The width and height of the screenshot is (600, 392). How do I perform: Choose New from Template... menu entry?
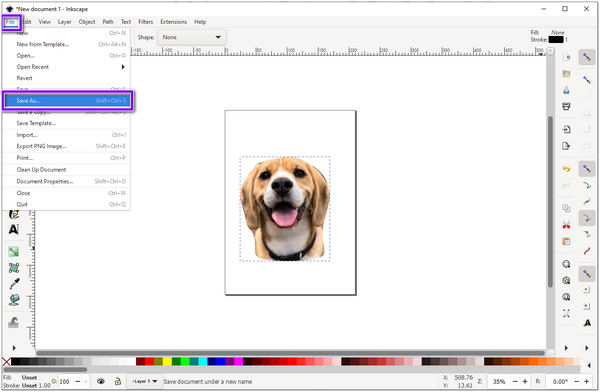pos(67,44)
